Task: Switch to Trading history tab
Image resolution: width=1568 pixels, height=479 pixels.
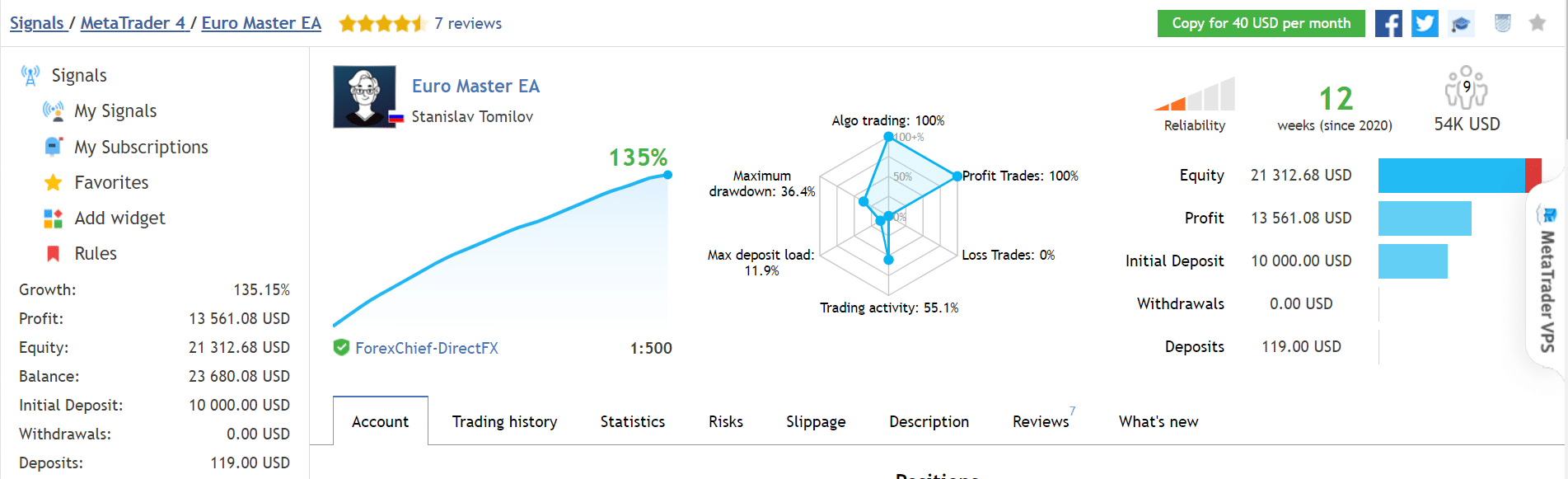Action: point(504,421)
